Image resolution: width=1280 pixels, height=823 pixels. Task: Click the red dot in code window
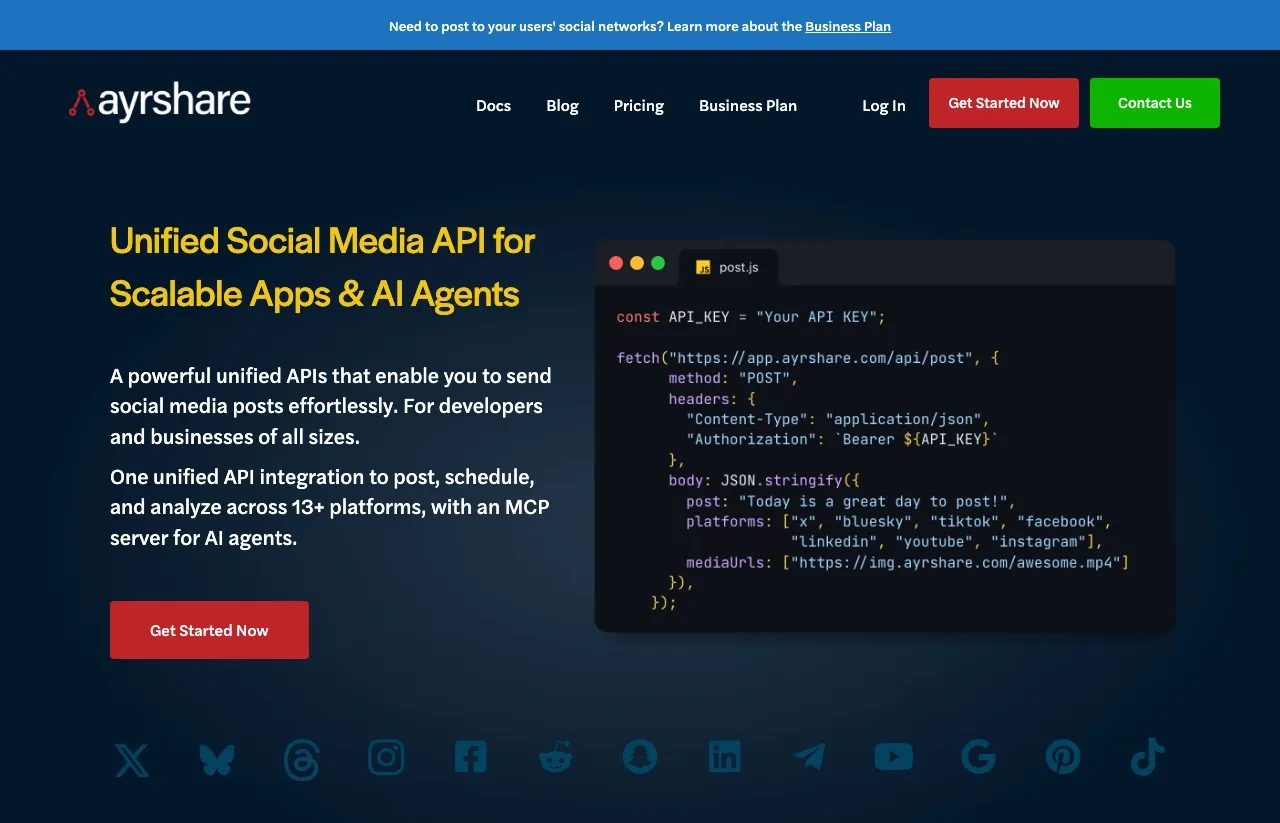616,263
